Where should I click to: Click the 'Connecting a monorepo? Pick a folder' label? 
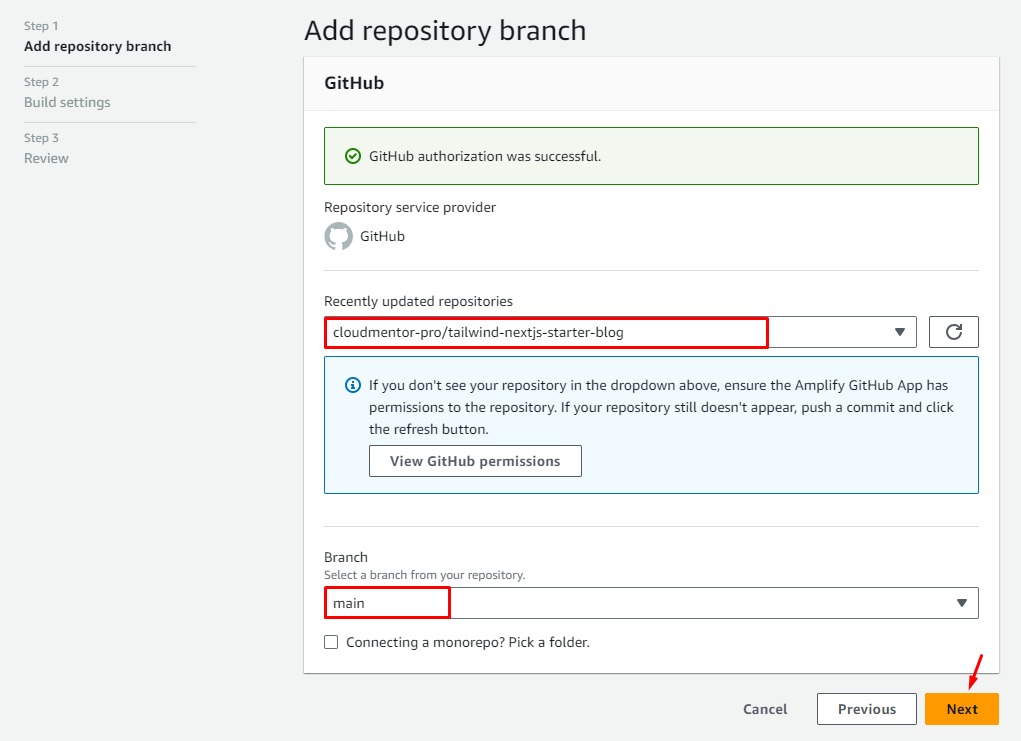tap(467, 642)
